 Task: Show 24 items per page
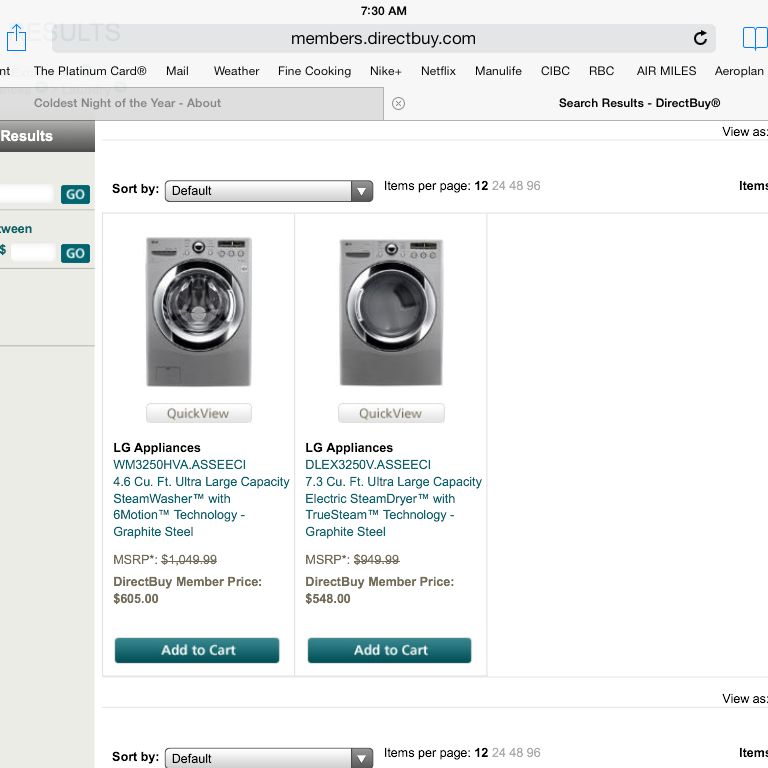499,186
